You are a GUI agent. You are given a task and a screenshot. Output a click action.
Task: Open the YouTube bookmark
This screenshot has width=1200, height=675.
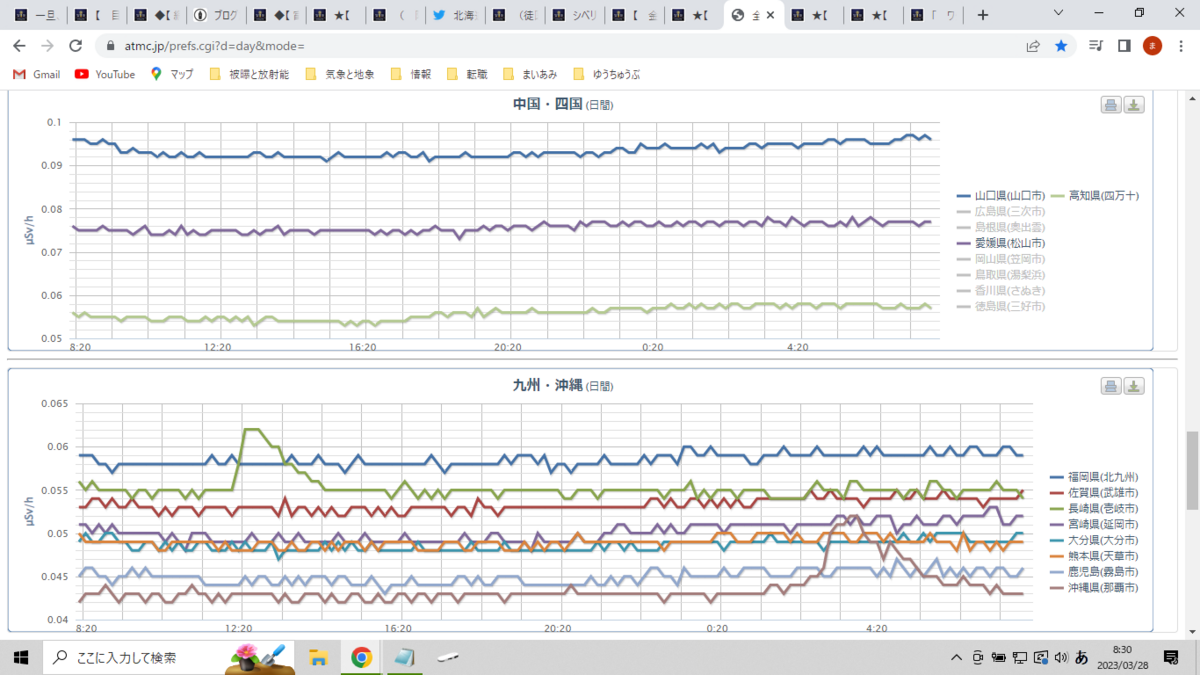tap(105, 74)
